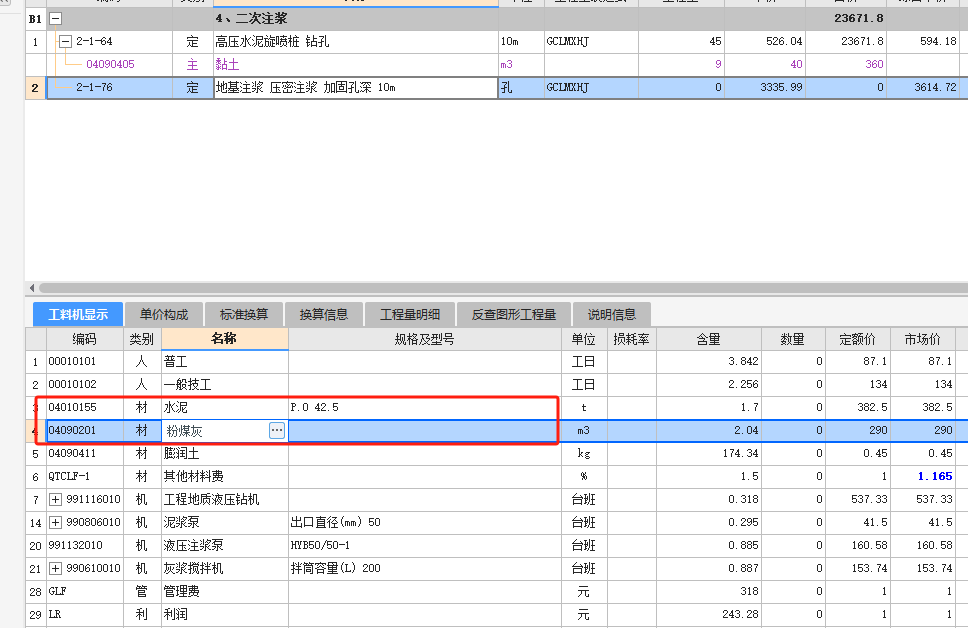Image resolution: width=968 pixels, height=628 pixels.
Task: Click the 数量 column header
Action: coord(793,339)
